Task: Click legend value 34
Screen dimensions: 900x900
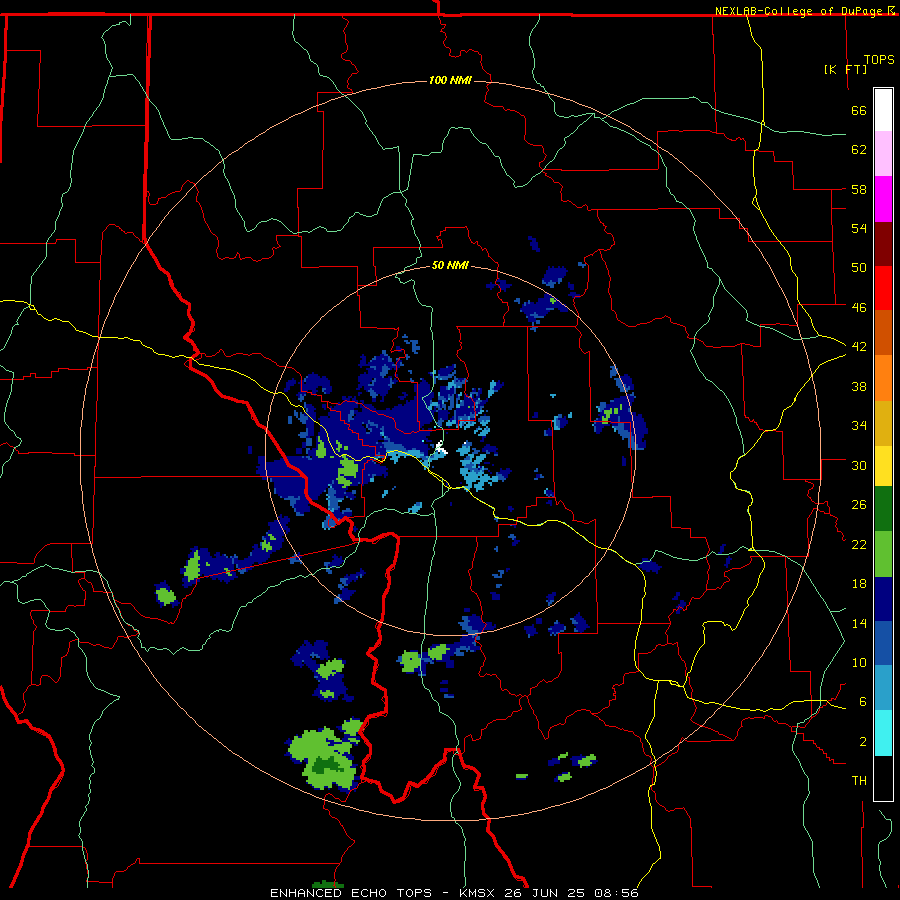Action: click(859, 425)
